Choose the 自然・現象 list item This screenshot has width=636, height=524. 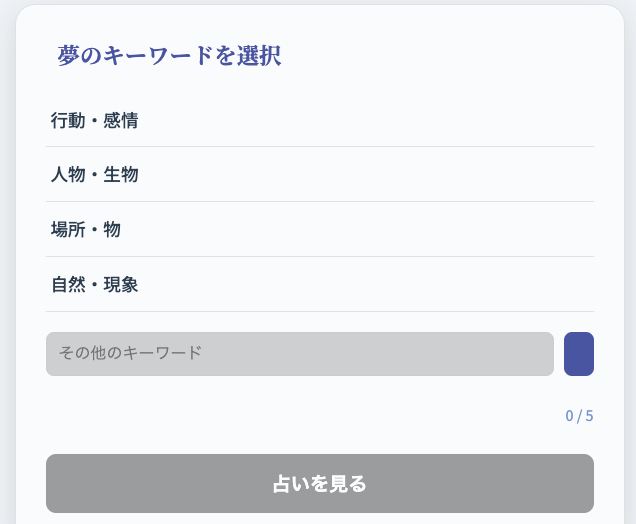(x=95, y=285)
